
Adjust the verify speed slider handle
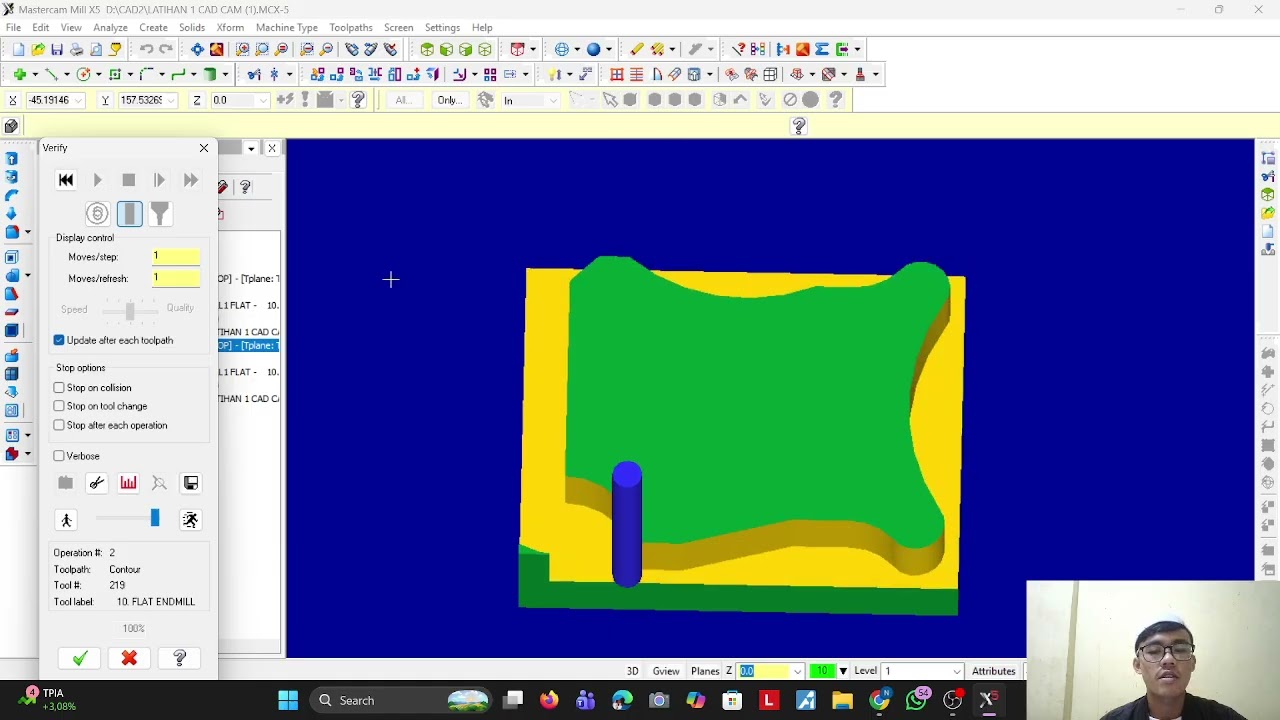(x=155, y=518)
